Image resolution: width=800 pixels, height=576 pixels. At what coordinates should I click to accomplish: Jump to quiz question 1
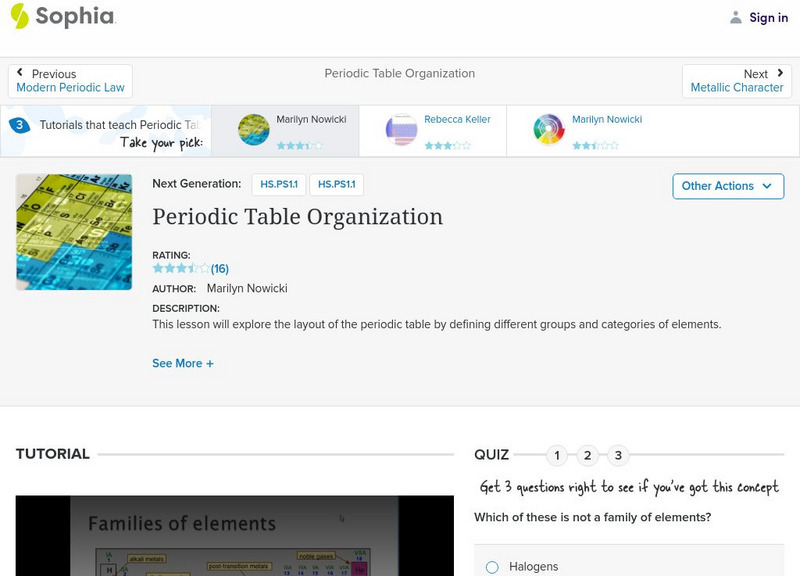click(557, 456)
